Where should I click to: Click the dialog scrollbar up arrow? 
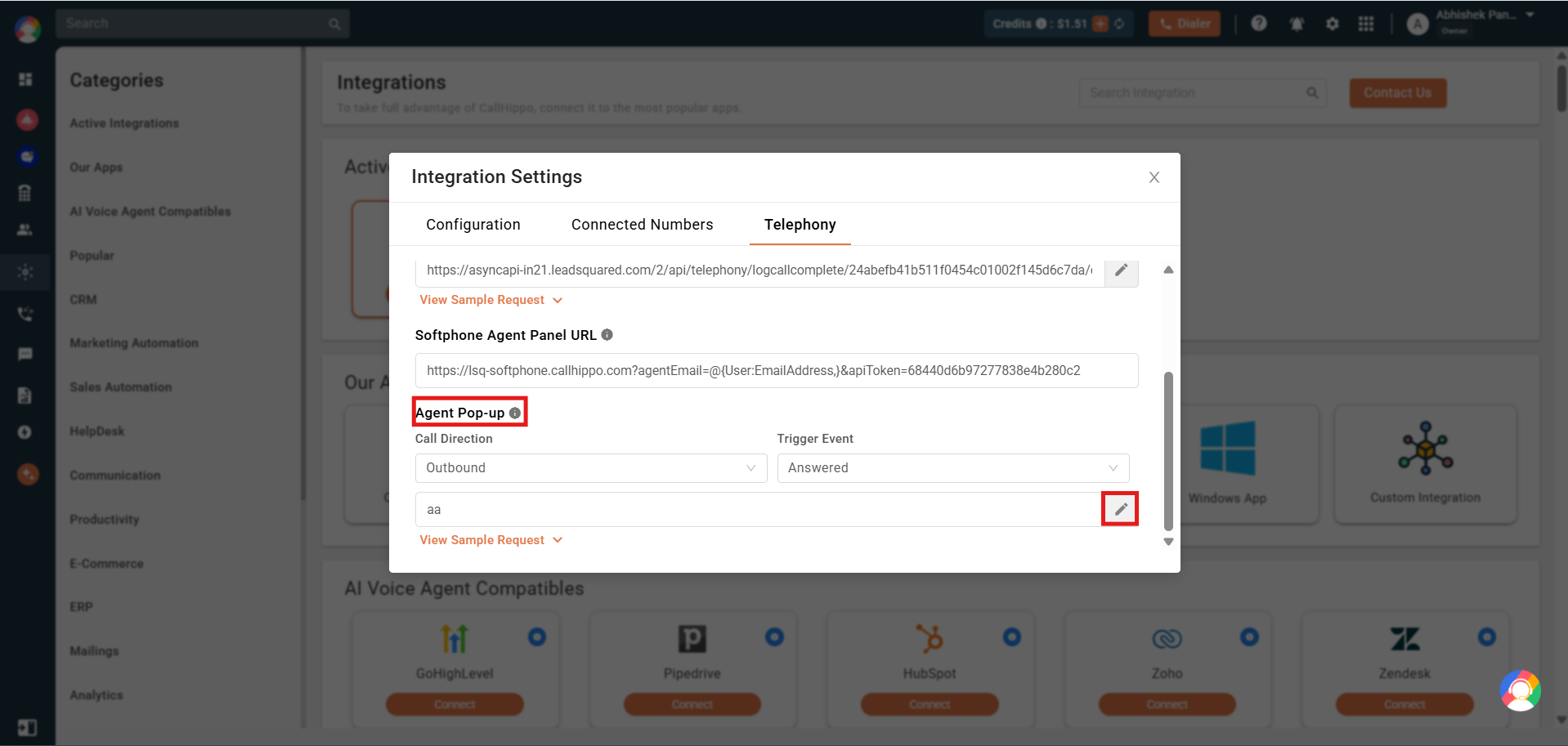click(1168, 270)
